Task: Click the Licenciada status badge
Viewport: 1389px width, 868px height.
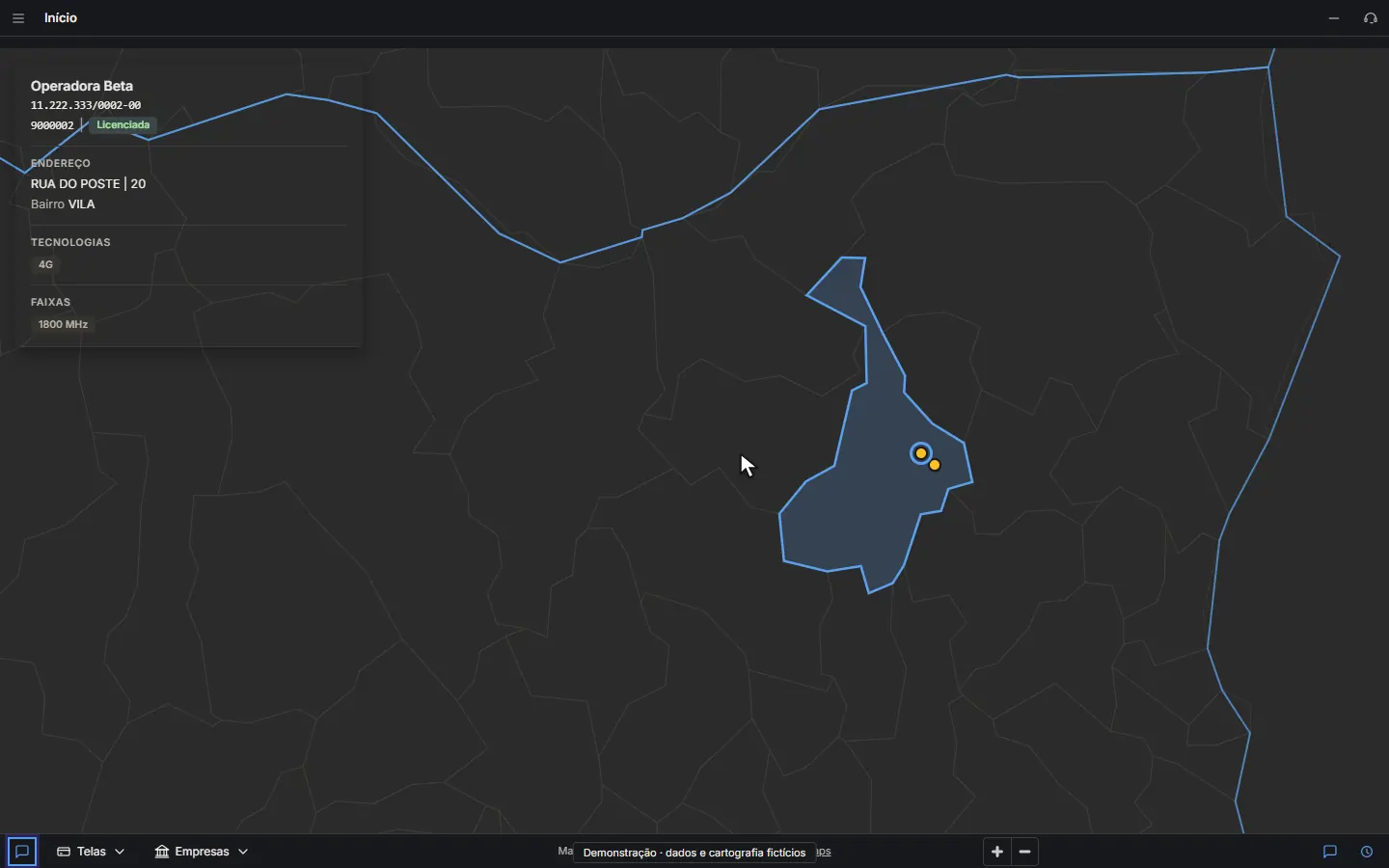Action: coord(123,125)
